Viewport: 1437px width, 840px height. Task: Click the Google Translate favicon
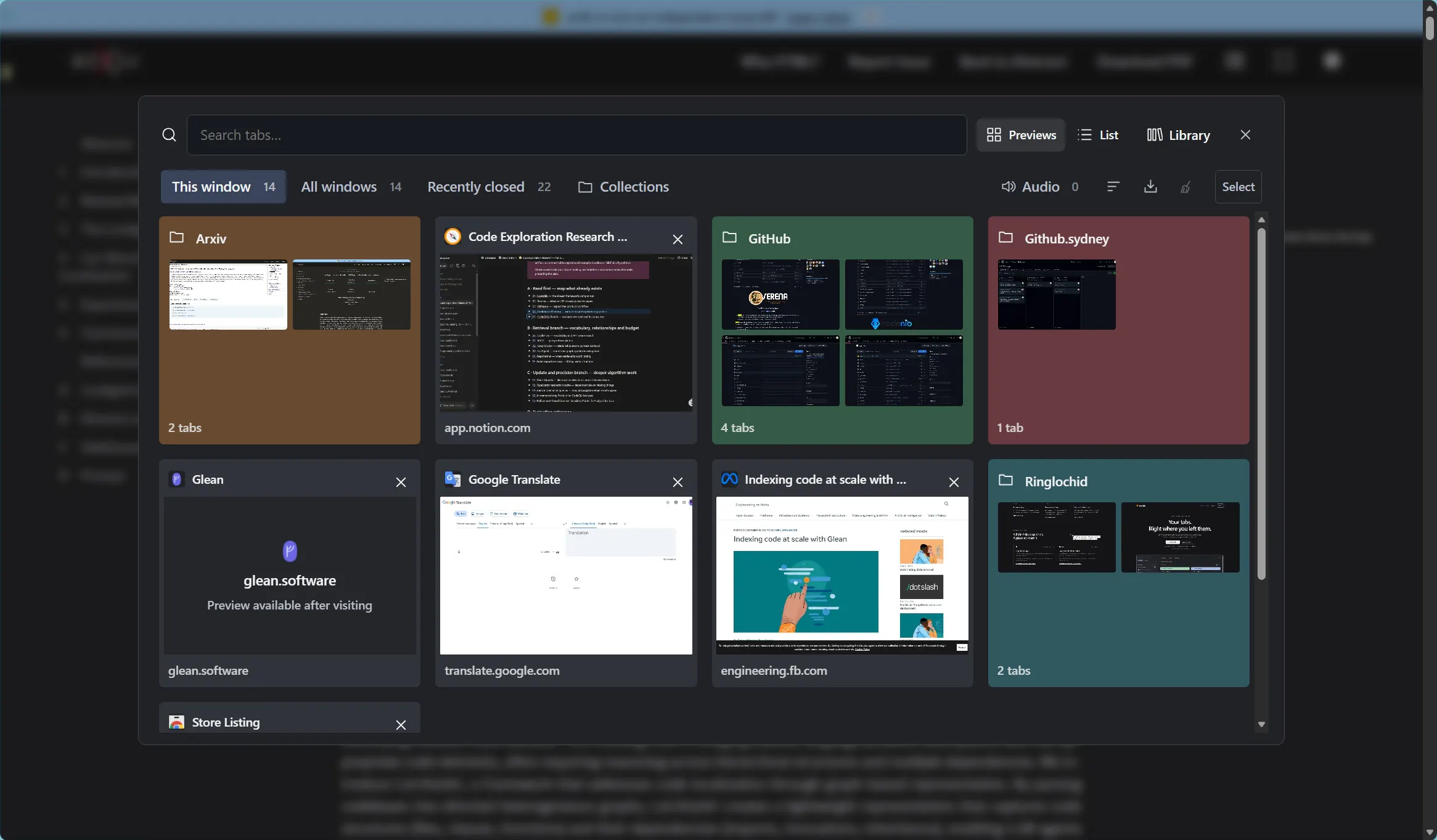453,479
